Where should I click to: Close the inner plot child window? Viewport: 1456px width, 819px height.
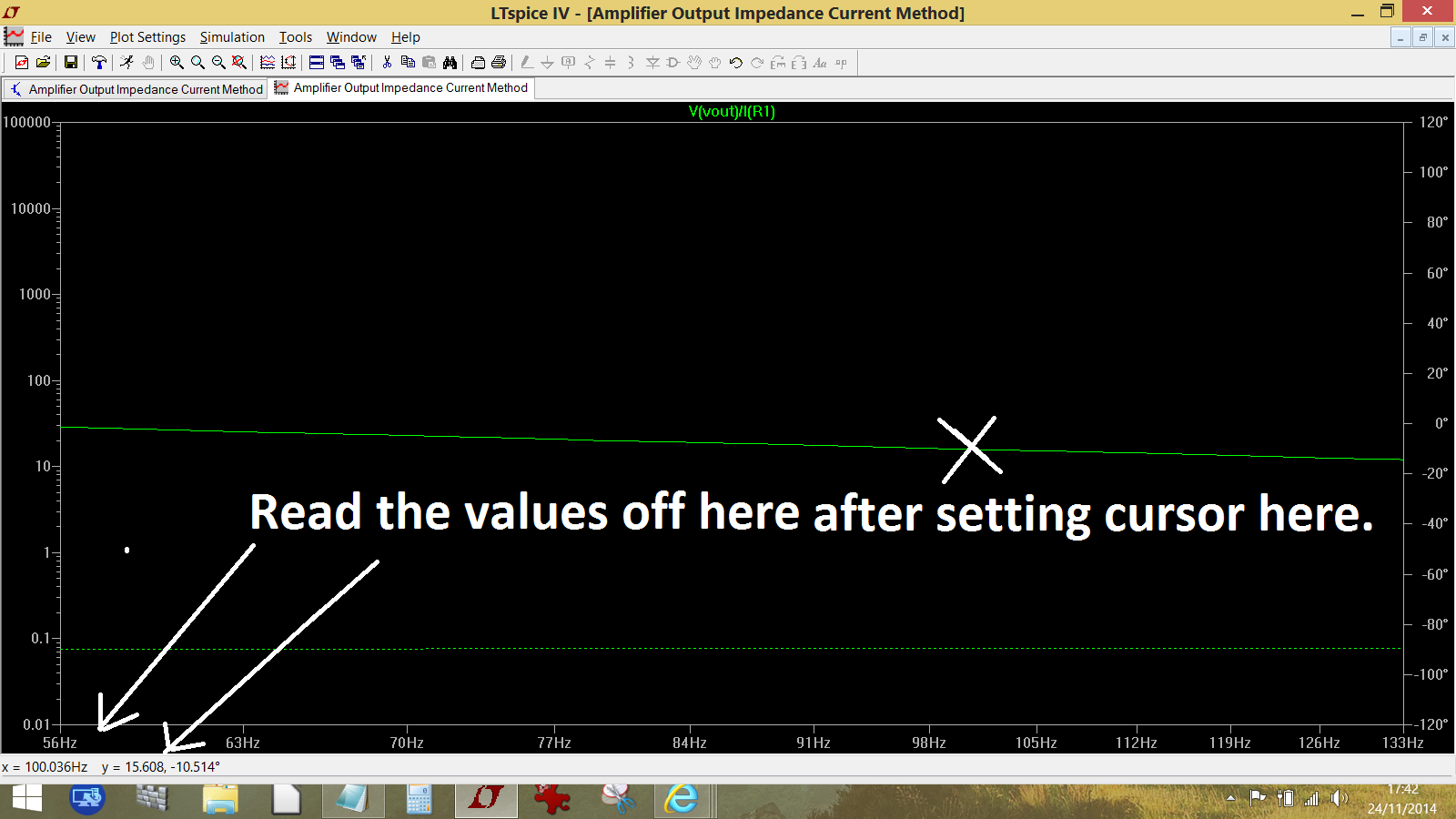(x=1444, y=37)
